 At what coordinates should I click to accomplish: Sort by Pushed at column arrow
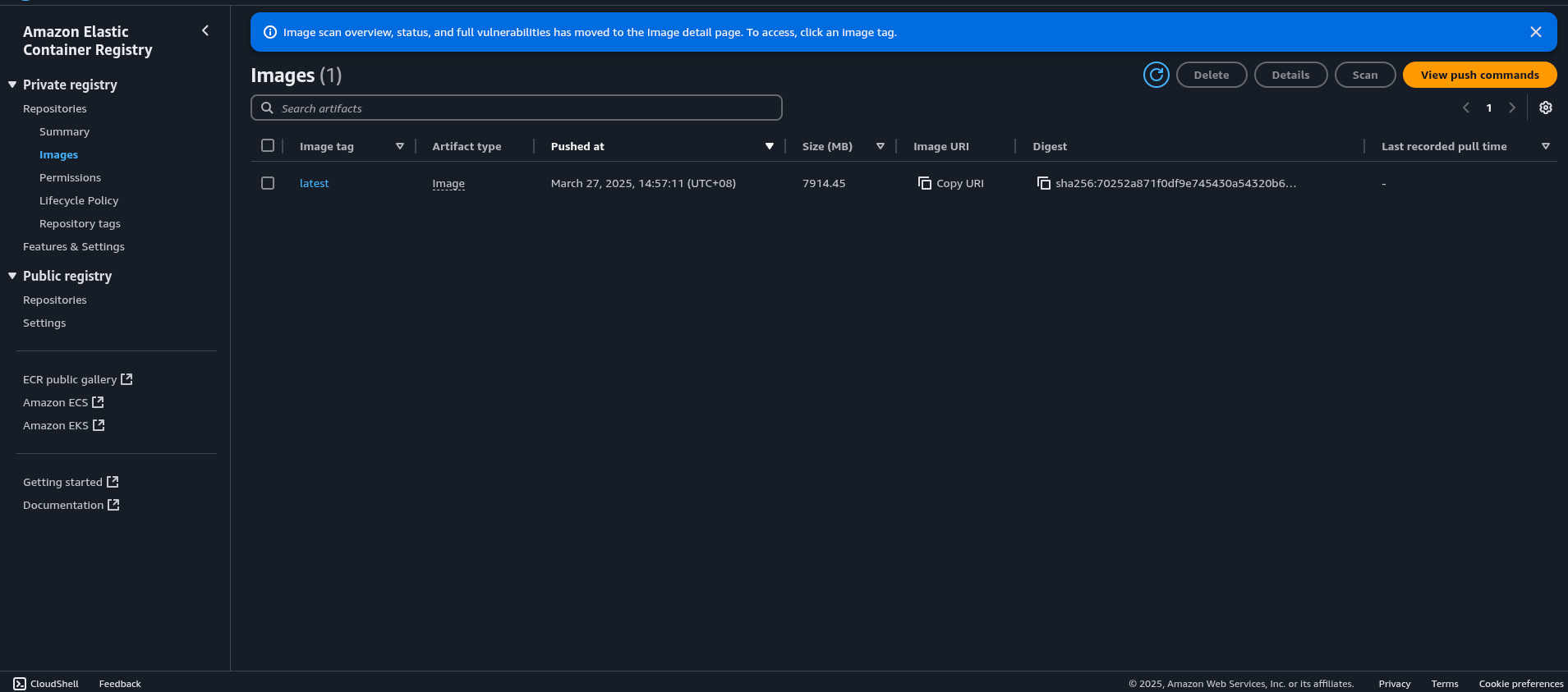tap(770, 146)
